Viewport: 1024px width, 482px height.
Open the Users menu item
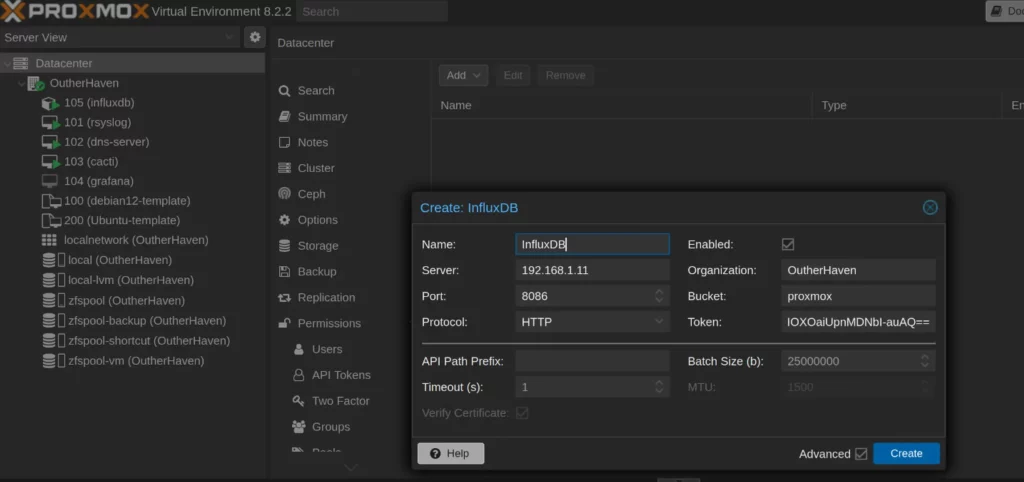point(327,349)
